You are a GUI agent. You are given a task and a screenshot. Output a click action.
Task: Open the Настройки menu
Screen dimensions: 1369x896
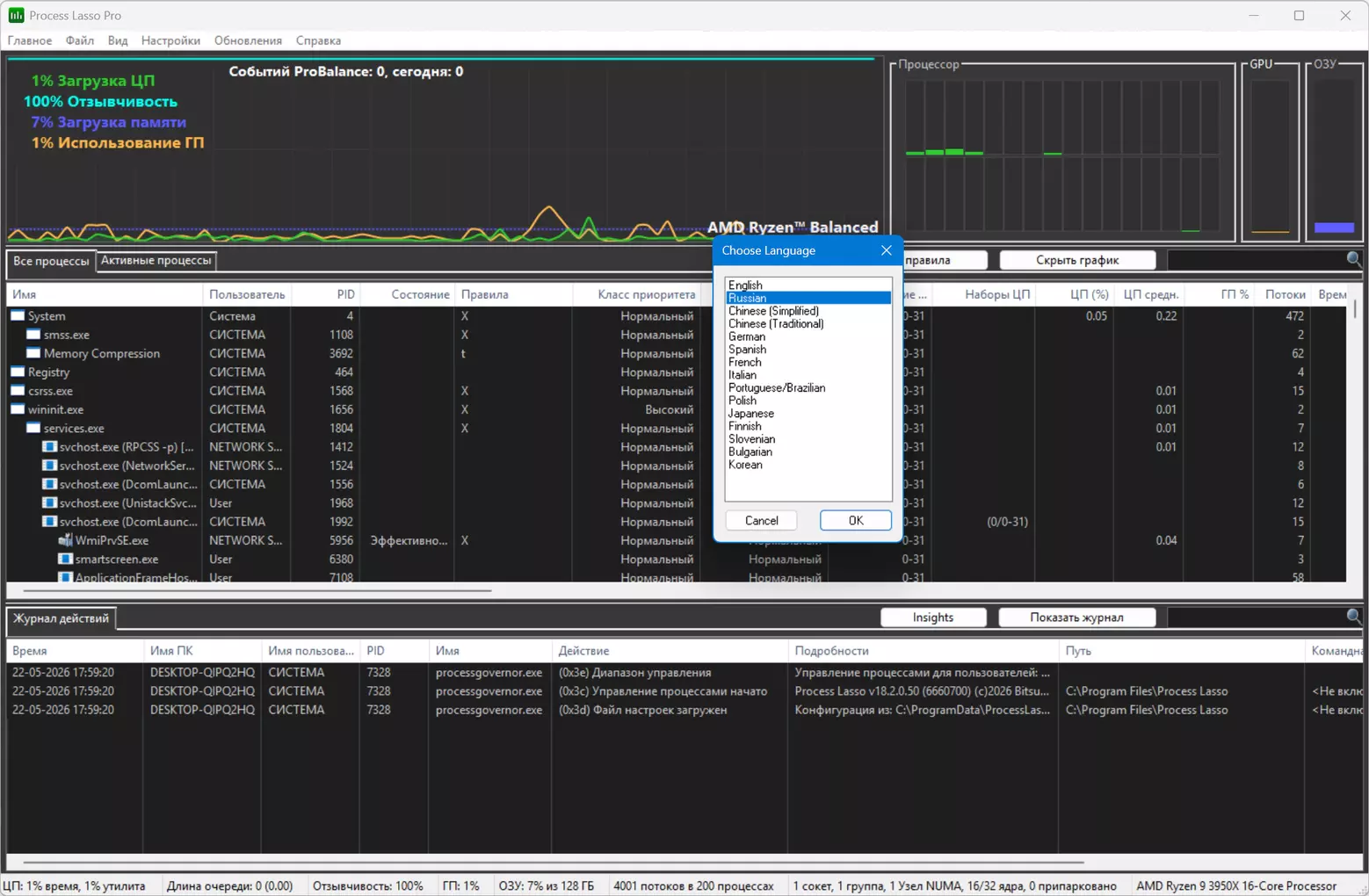[x=170, y=40]
